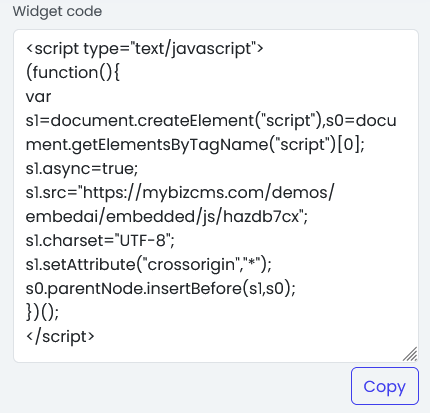Viewport: 430px width, 413px height.
Task: Click the s0.parentNode.insertBefore line
Action: pyautogui.click(x=161, y=288)
